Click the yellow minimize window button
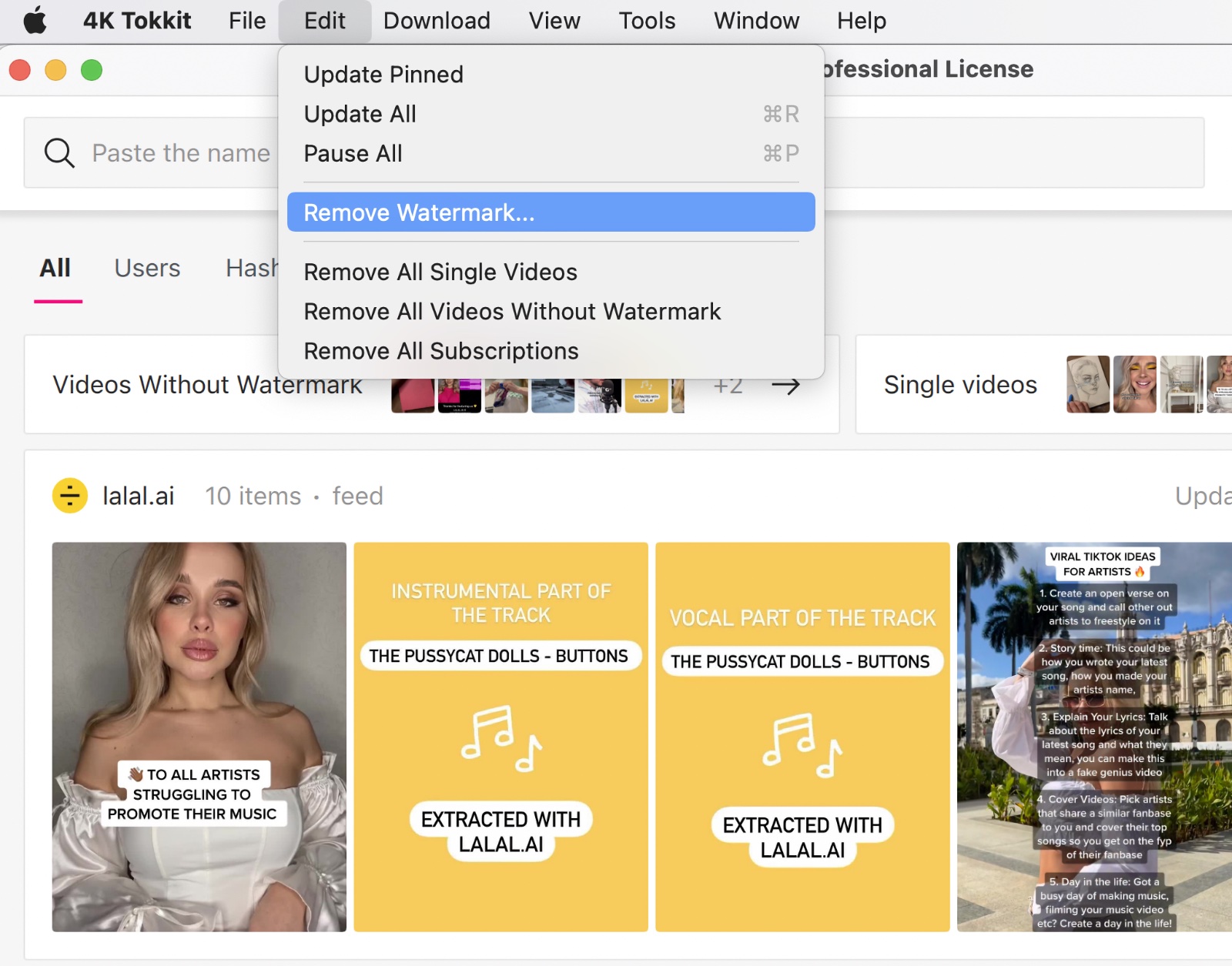Image resolution: width=1232 pixels, height=966 pixels. pos(55,70)
